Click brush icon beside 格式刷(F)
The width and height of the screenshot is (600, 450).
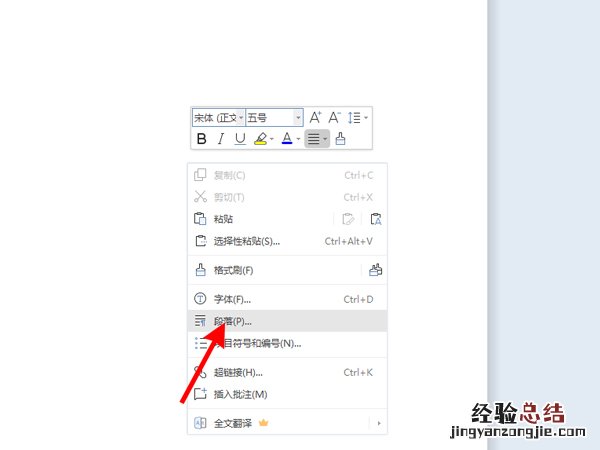tap(201, 270)
